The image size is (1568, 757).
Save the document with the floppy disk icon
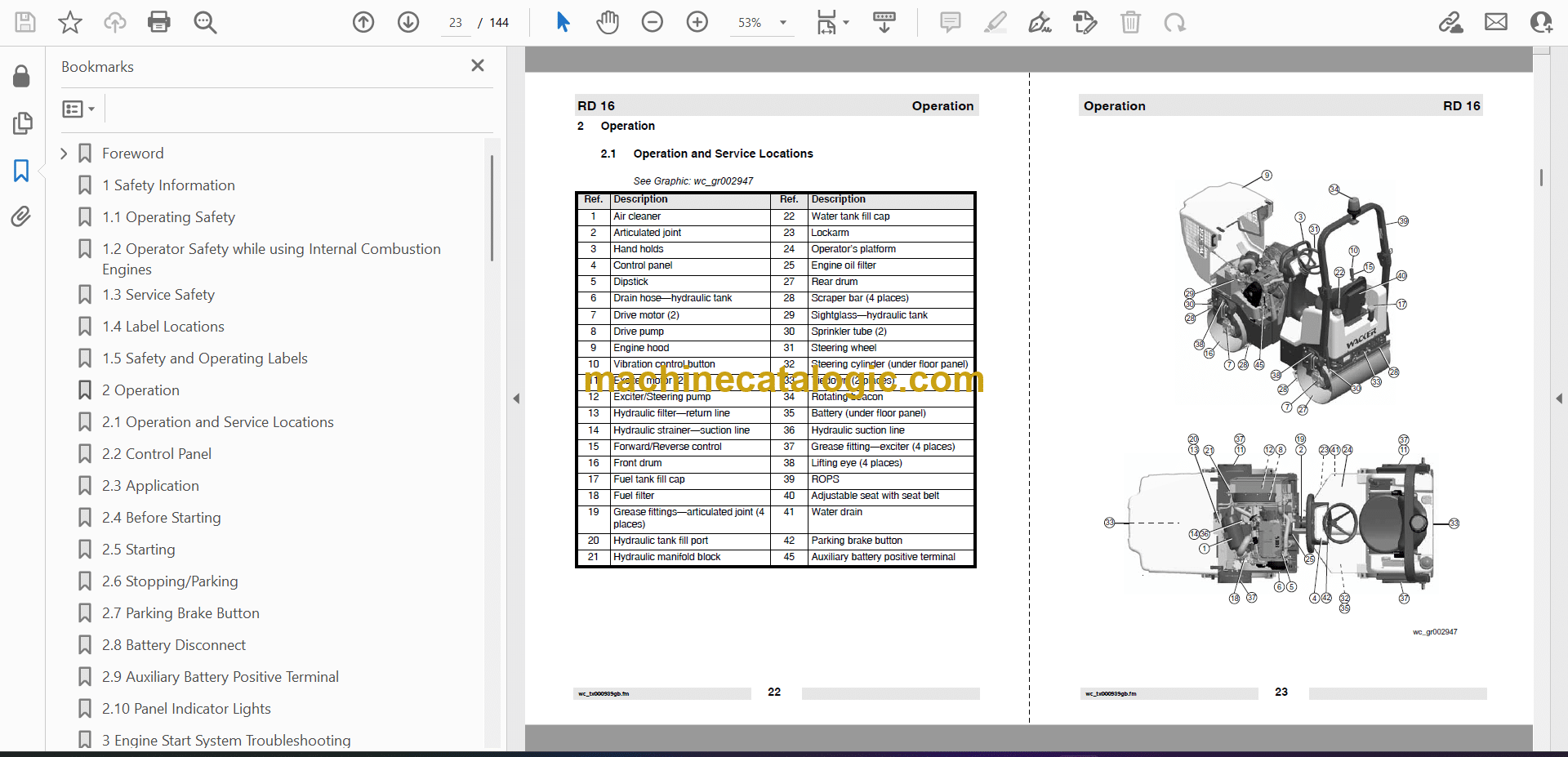coord(25,22)
